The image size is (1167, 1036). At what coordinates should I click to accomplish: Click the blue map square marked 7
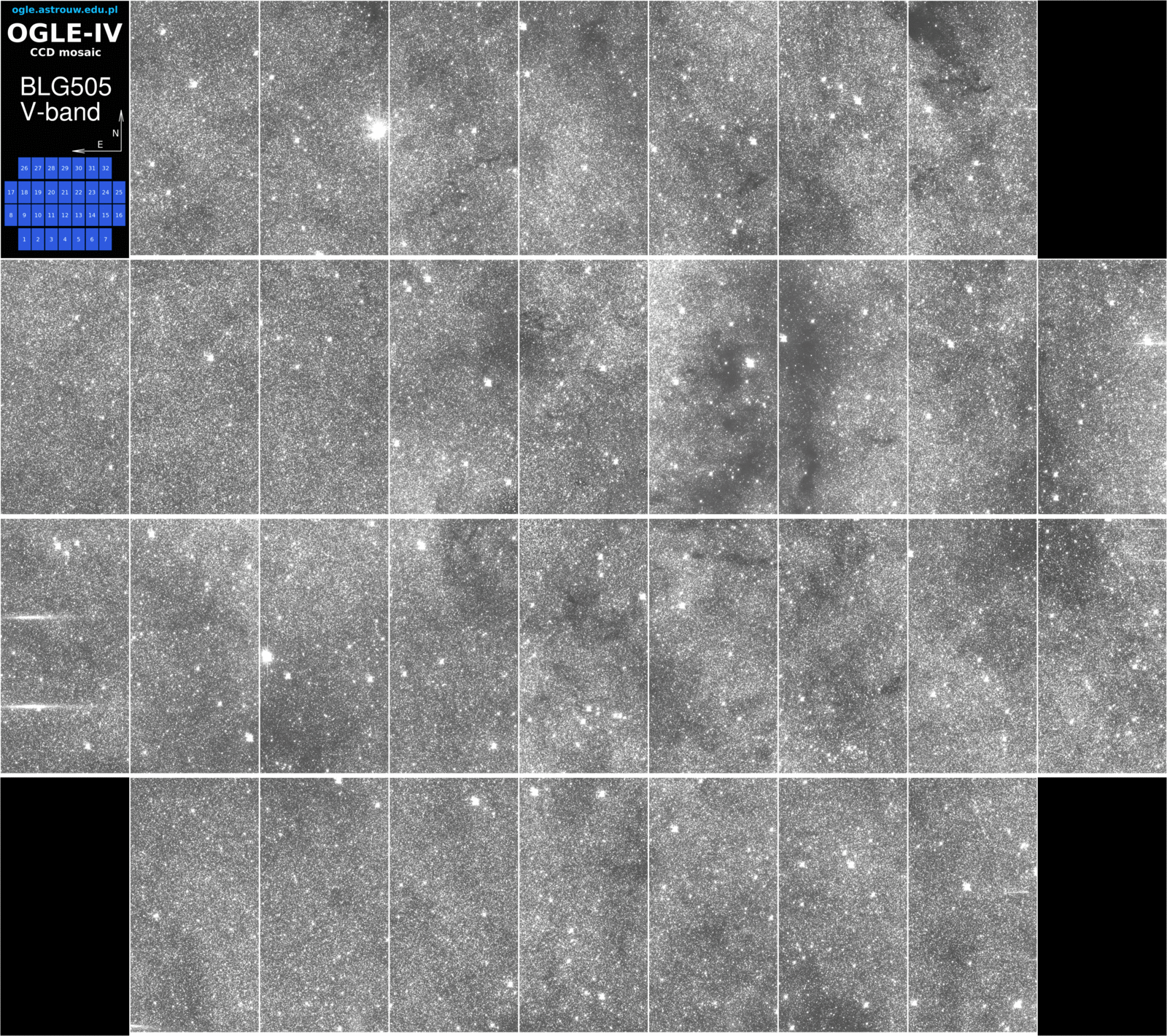pyautogui.click(x=106, y=239)
